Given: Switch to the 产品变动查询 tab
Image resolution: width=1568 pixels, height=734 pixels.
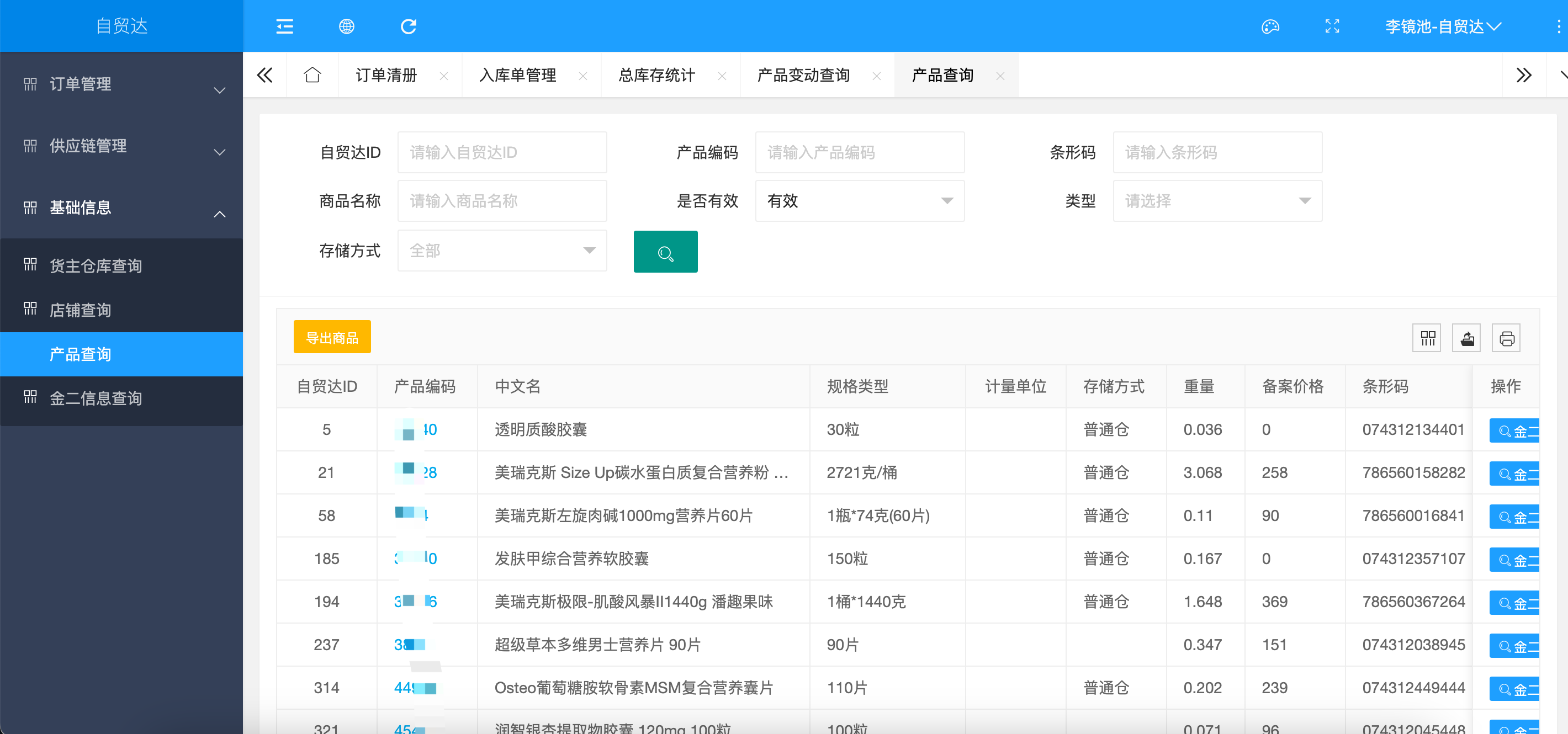Looking at the screenshot, I should [803, 75].
